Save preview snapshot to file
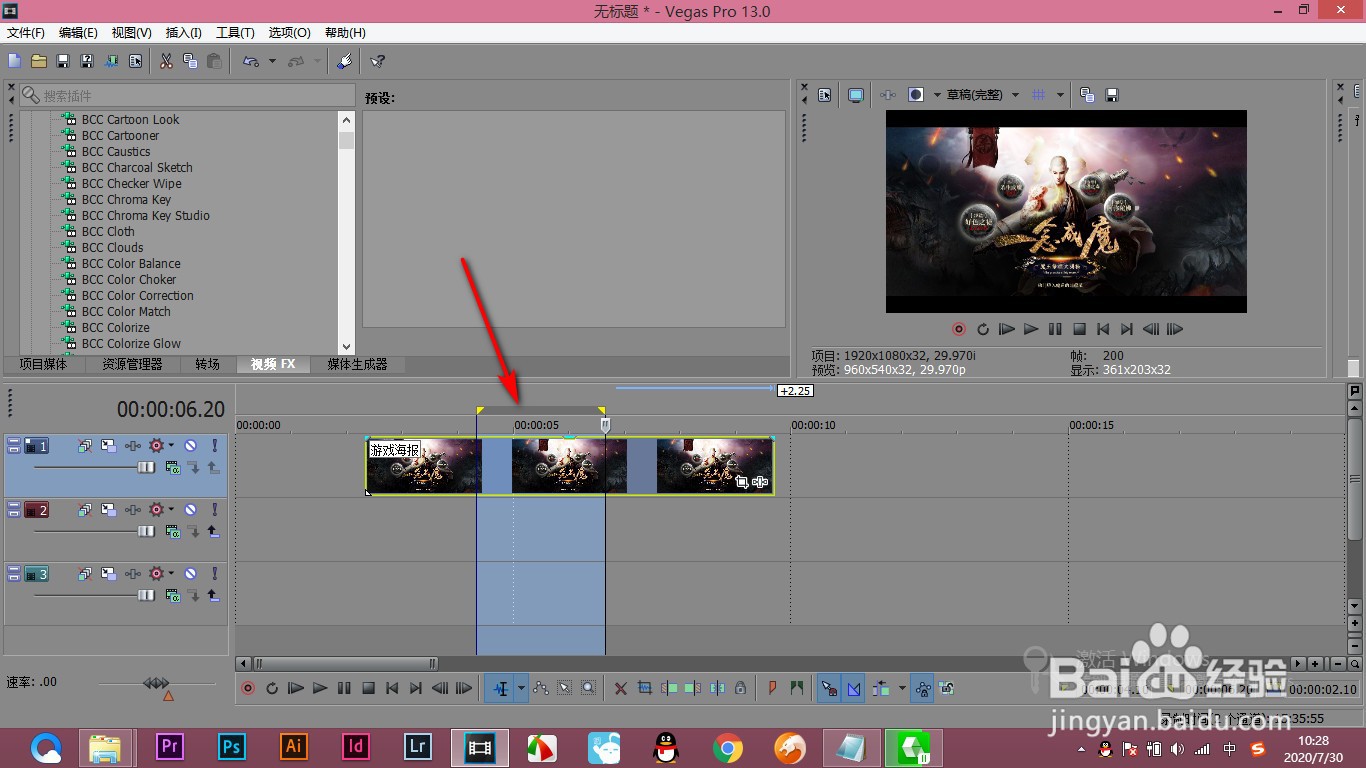 point(1112,95)
